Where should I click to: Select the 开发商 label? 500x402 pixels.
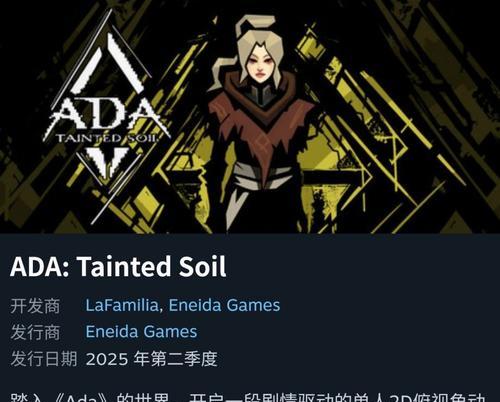[x=35, y=306]
